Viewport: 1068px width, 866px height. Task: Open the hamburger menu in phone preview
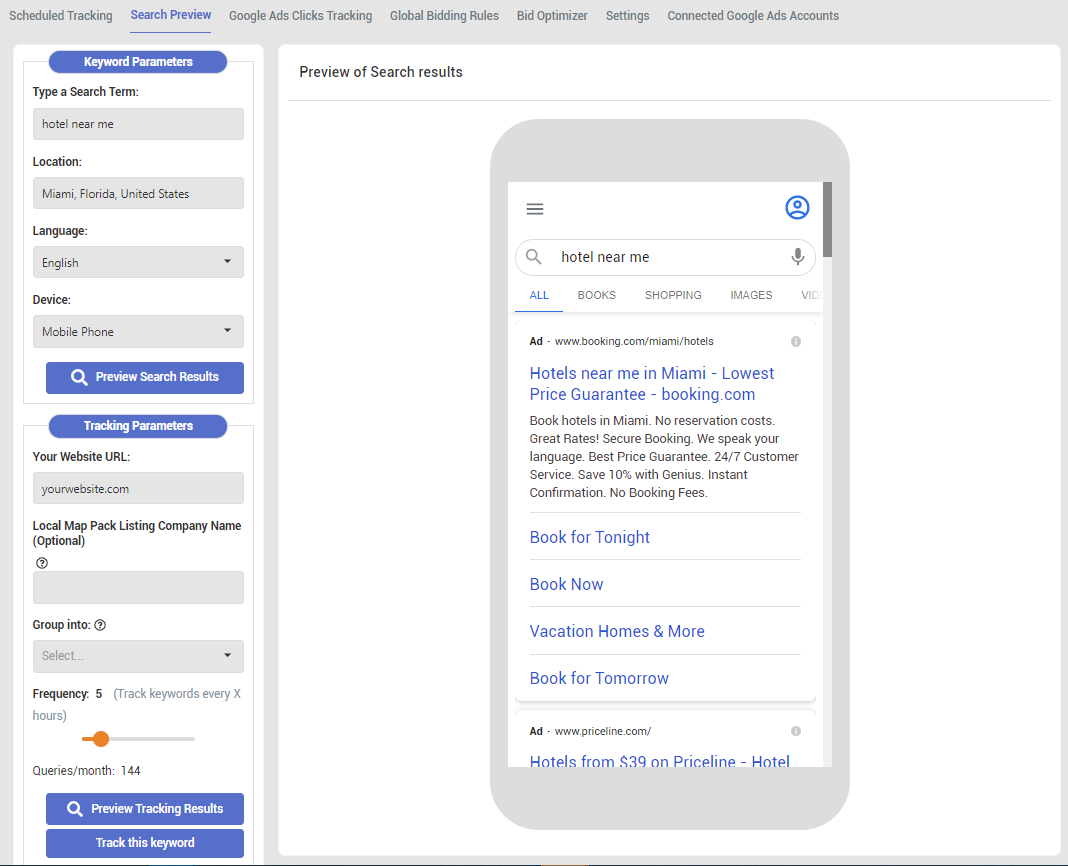(535, 209)
